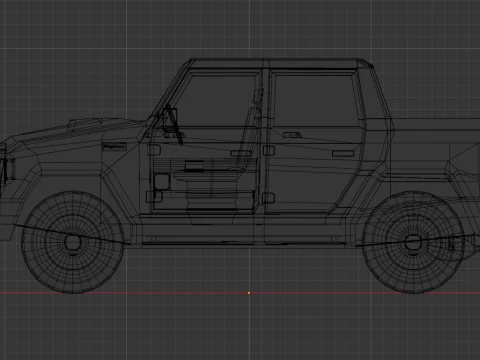Screen dimensions: 480x360
Task: Select the front door handle
Action: [241, 153]
